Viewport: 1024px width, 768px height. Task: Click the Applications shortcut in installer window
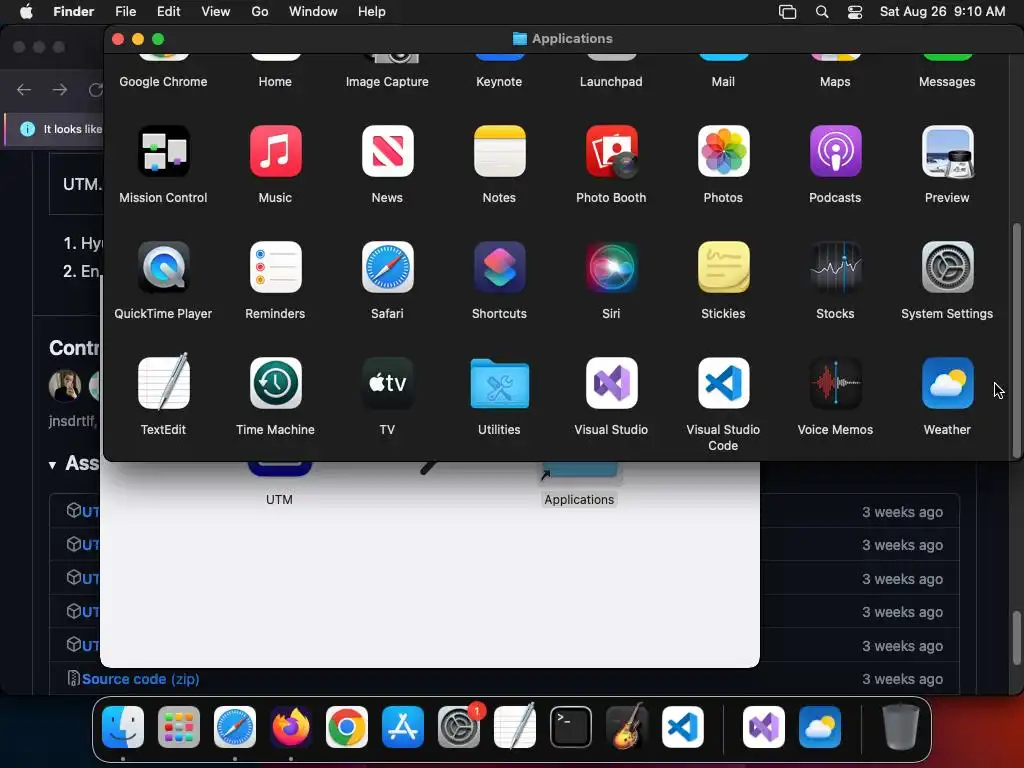pos(579,484)
